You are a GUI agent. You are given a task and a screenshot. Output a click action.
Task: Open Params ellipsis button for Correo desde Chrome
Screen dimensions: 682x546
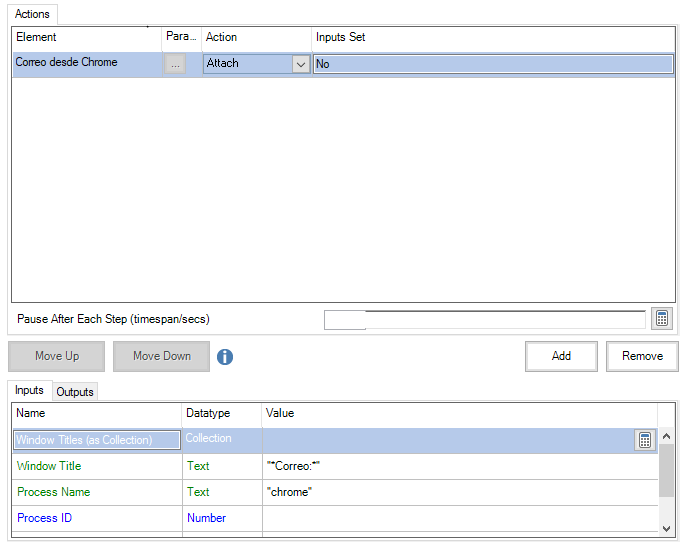click(175, 63)
